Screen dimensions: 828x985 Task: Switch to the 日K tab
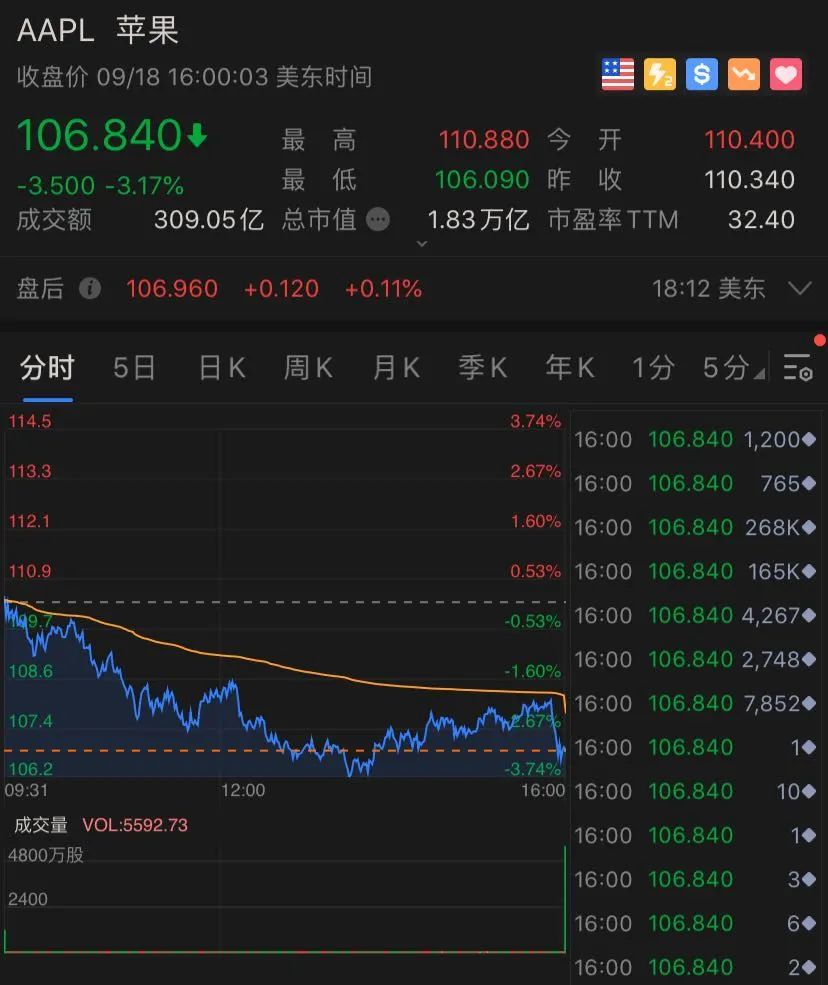pos(222,367)
